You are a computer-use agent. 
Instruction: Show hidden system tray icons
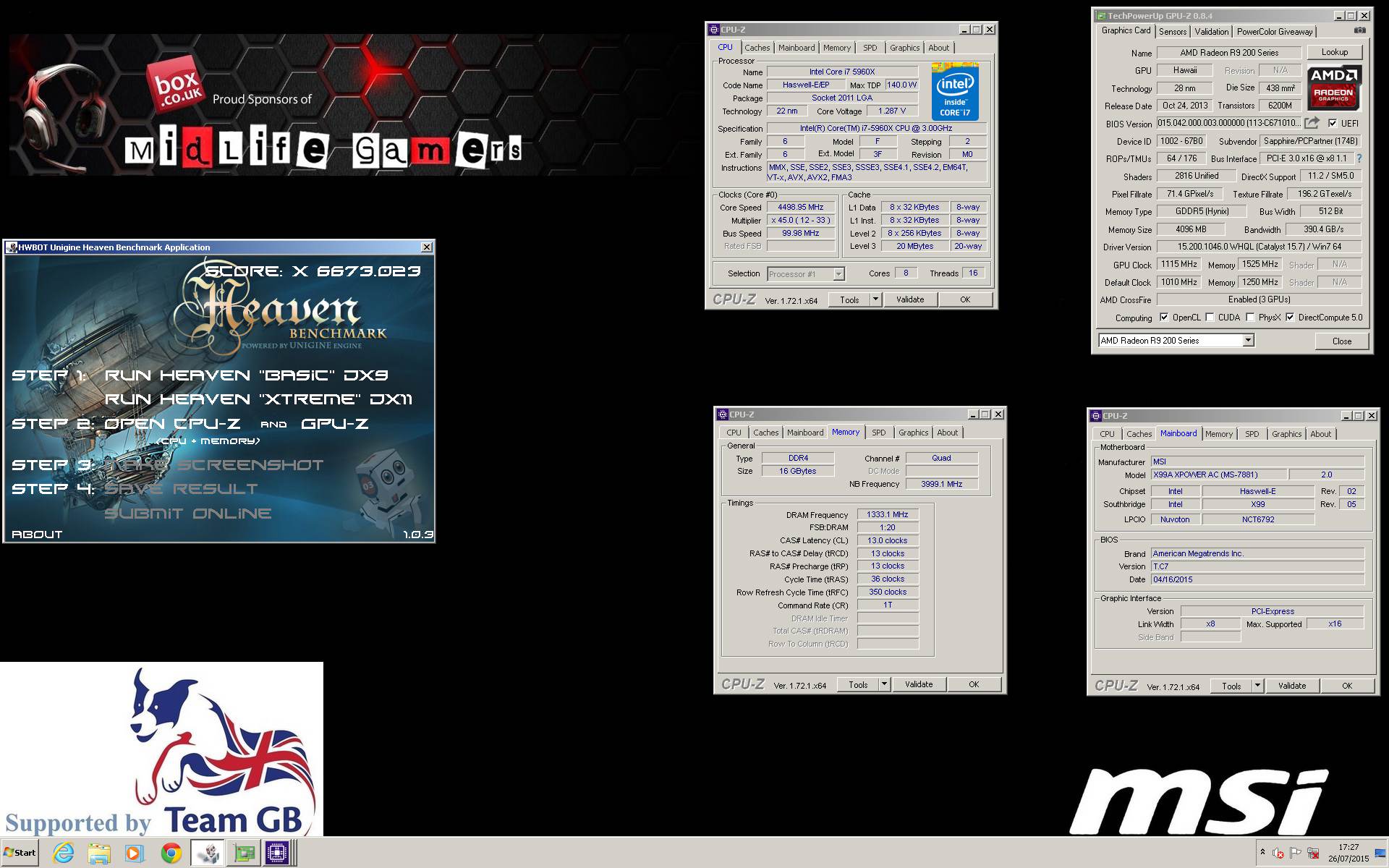pyautogui.click(x=1262, y=853)
